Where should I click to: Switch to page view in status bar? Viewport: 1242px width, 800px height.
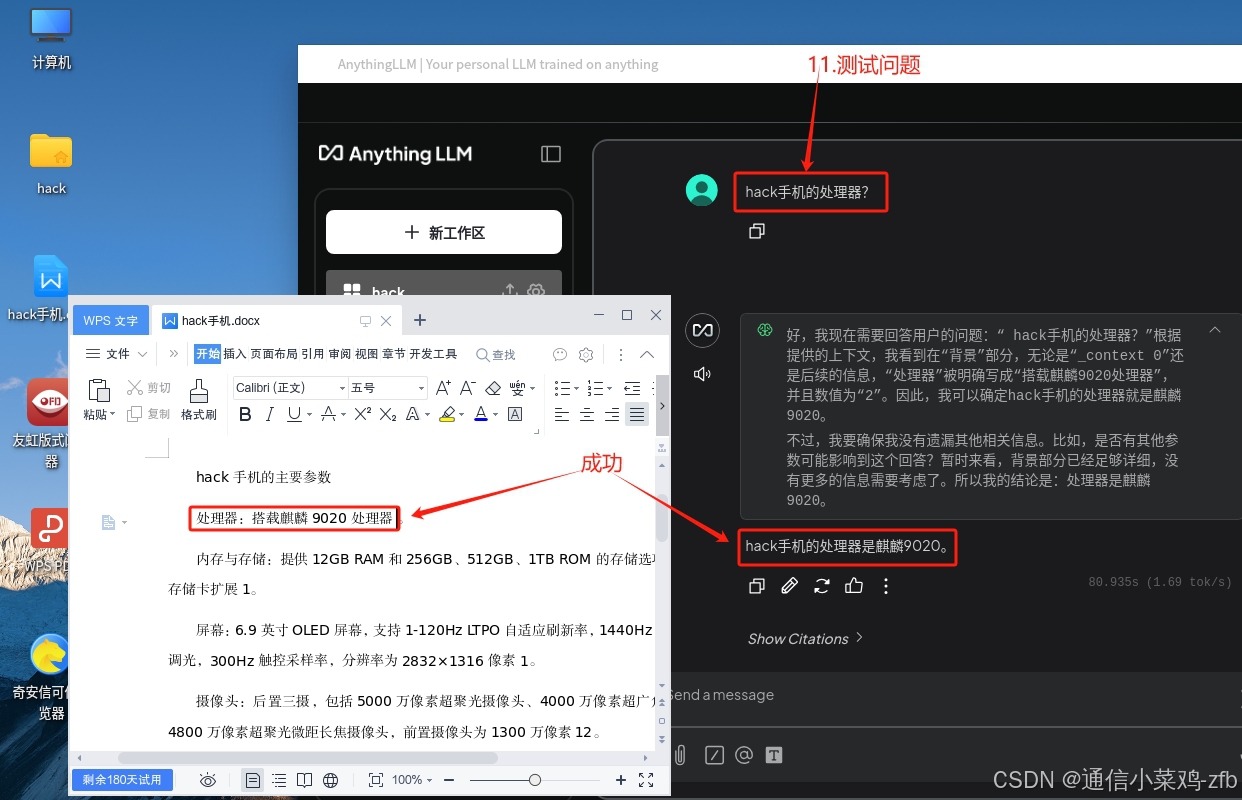(x=253, y=780)
